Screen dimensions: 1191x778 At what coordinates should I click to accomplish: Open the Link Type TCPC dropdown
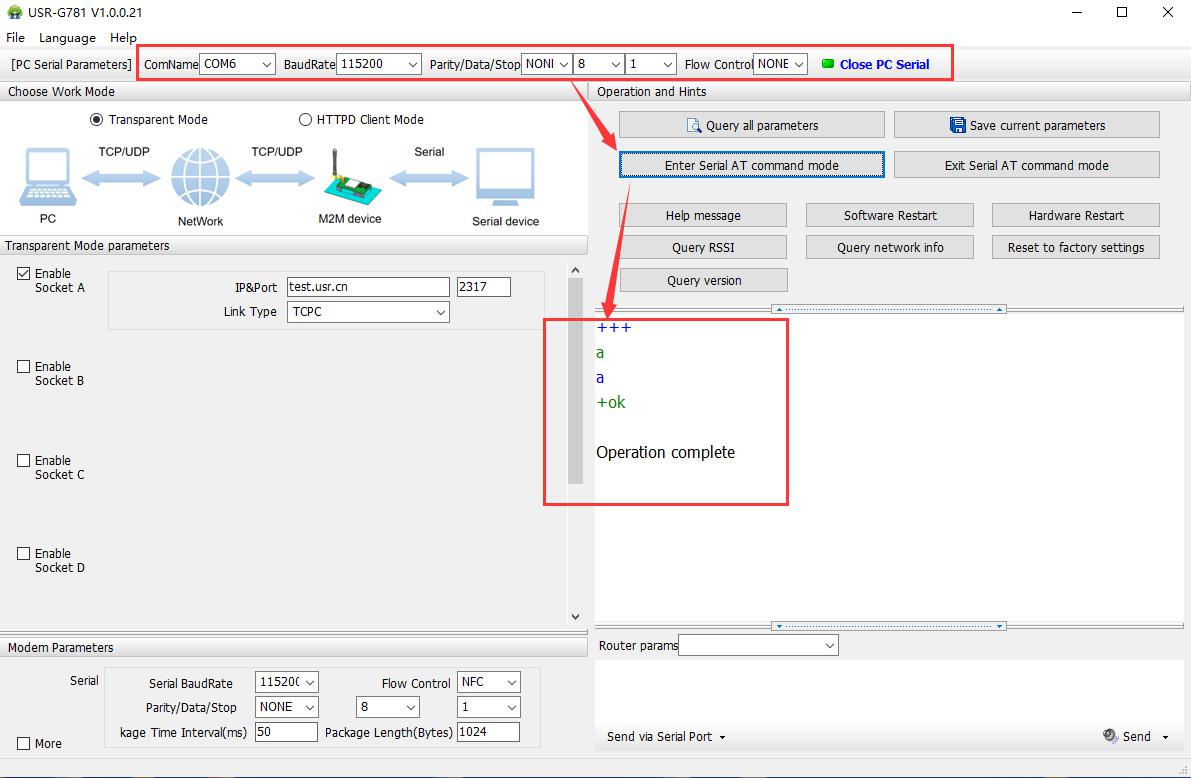(x=368, y=312)
